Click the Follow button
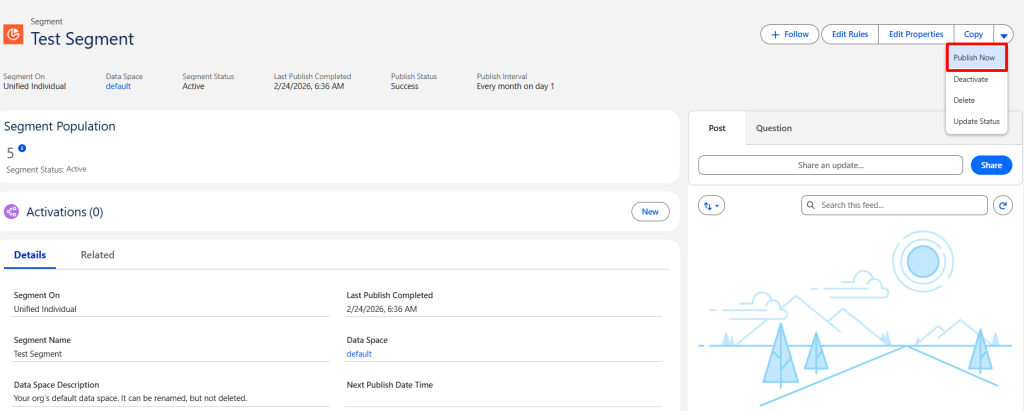The width and height of the screenshot is (1024, 411). [x=788, y=34]
